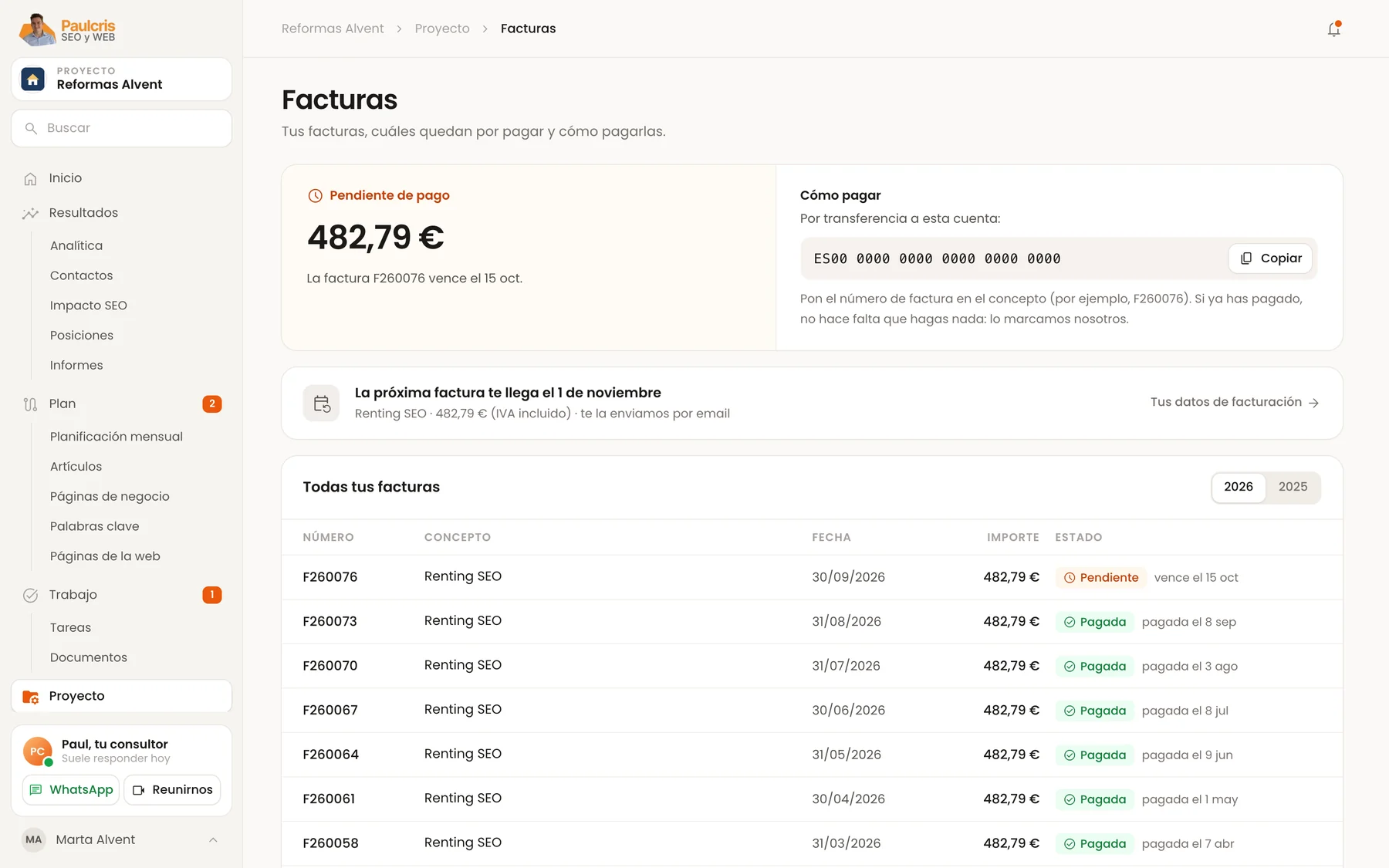Click the Proyecto folder icon

(x=31, y=697)
